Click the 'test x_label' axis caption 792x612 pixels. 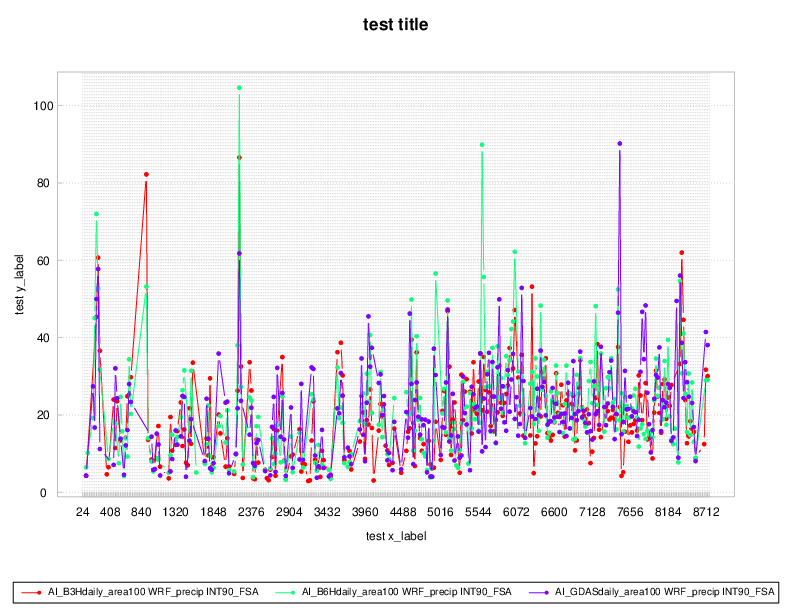coord(395,536)
